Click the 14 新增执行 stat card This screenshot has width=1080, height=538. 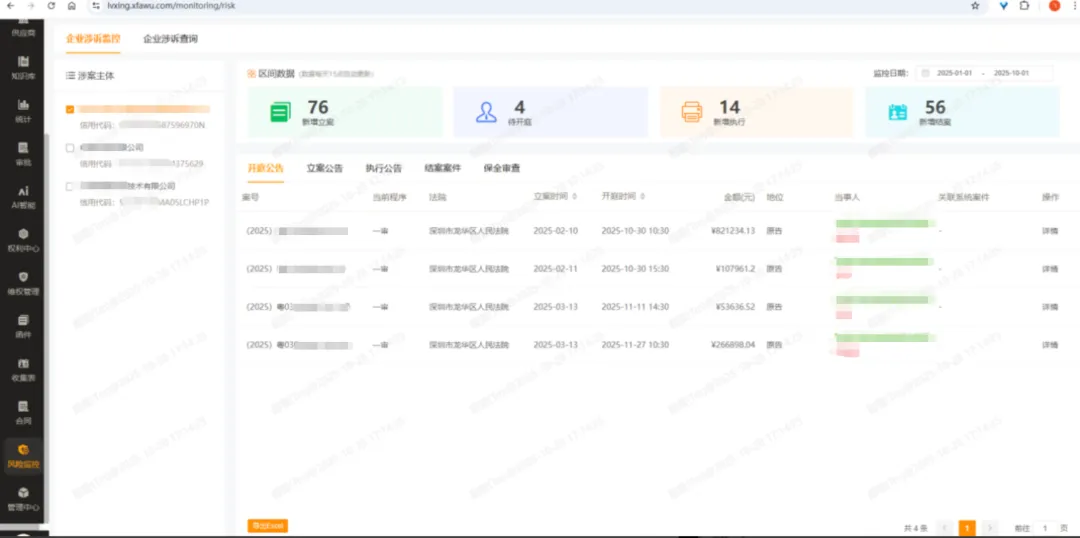(x=756, y=112)
